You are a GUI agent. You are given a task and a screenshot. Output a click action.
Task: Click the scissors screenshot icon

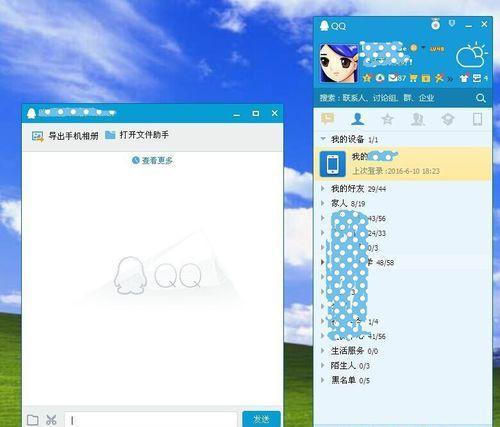[x=51, y=420]
